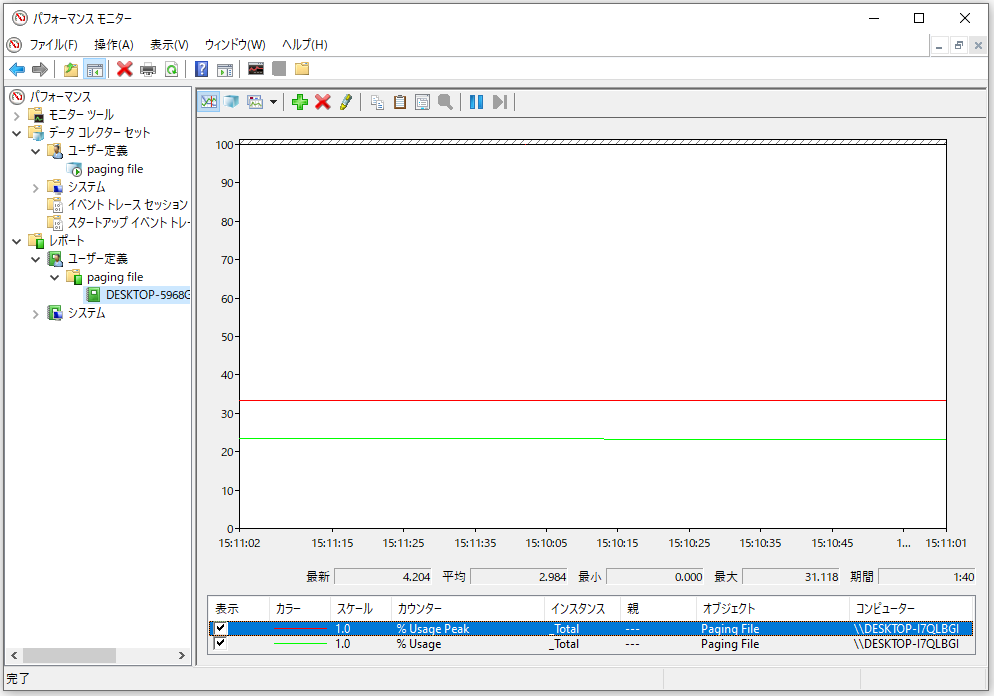Click the green plus Add Counter icon
The width and height of the screenshot is (994, 696).
299,101
